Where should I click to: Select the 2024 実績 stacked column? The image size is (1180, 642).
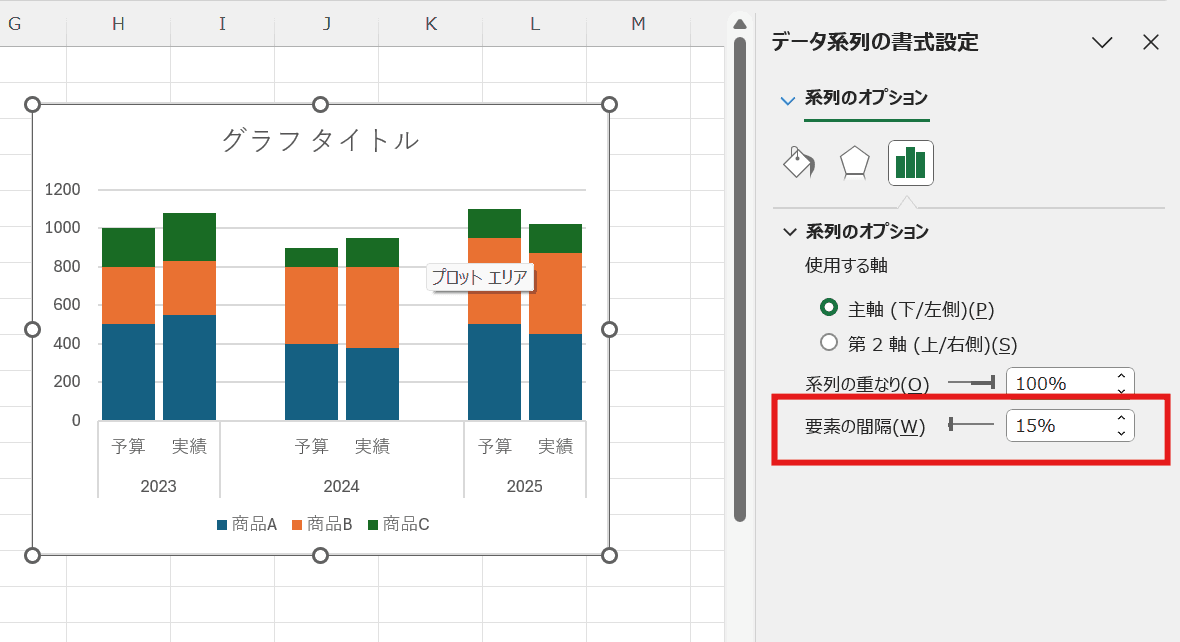pyautogui.click(x=372, y=330)
